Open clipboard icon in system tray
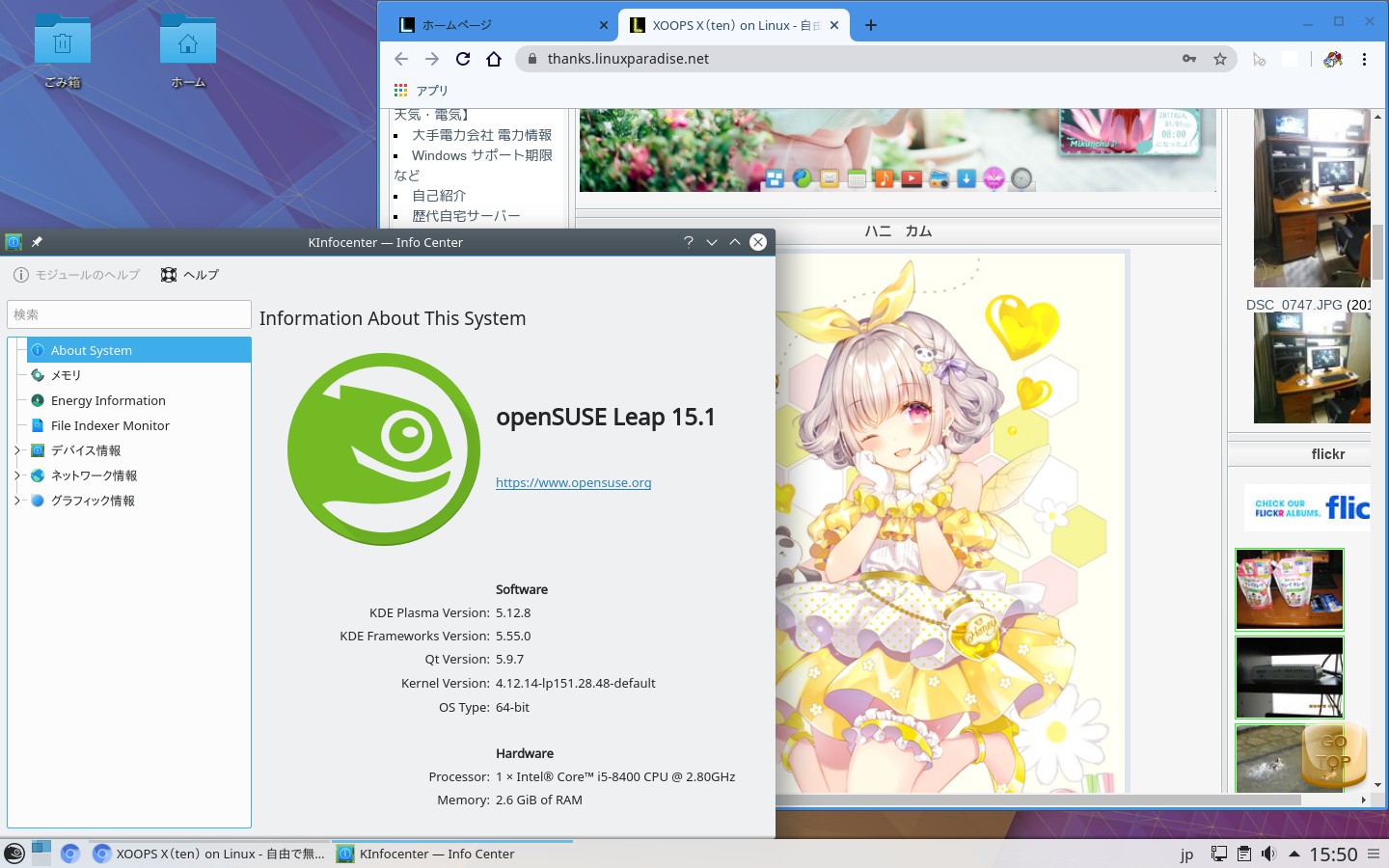 [1244, 854]
